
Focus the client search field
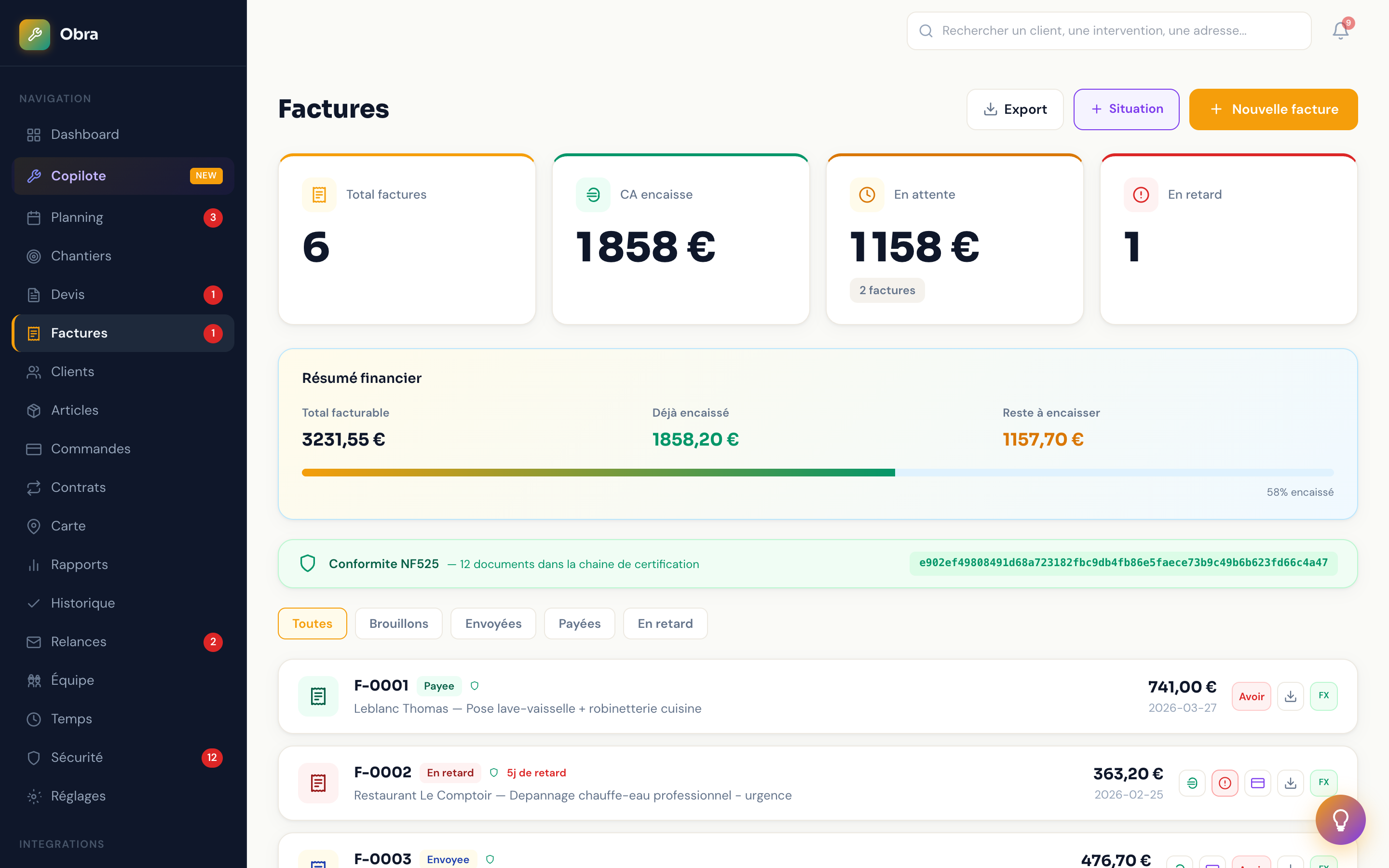(1108, 31)
